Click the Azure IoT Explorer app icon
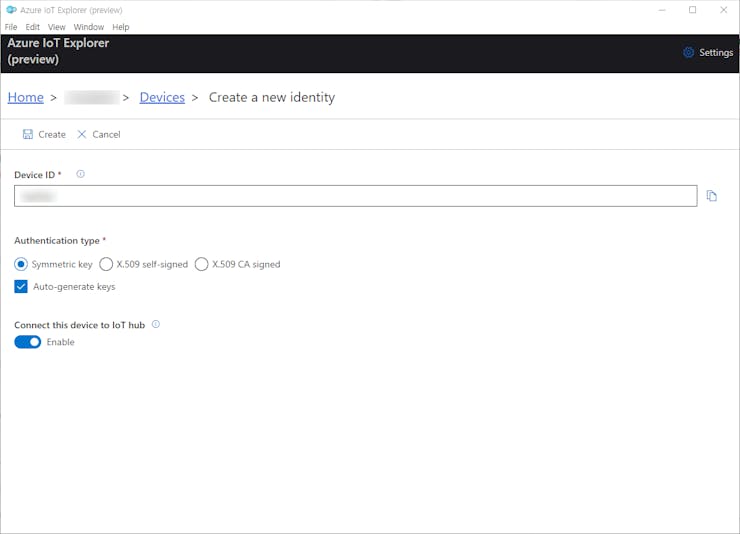This screenshot has width=740, height=534. [x=11, y=10]
